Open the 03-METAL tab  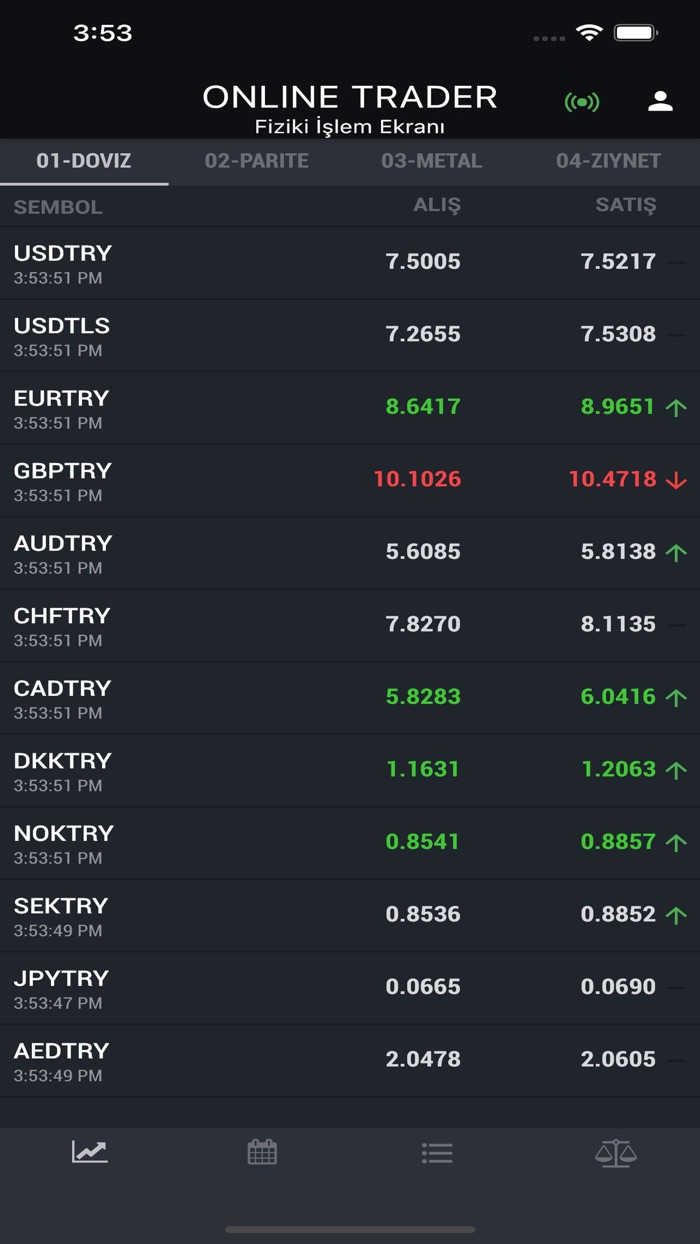tap(432, 161)
